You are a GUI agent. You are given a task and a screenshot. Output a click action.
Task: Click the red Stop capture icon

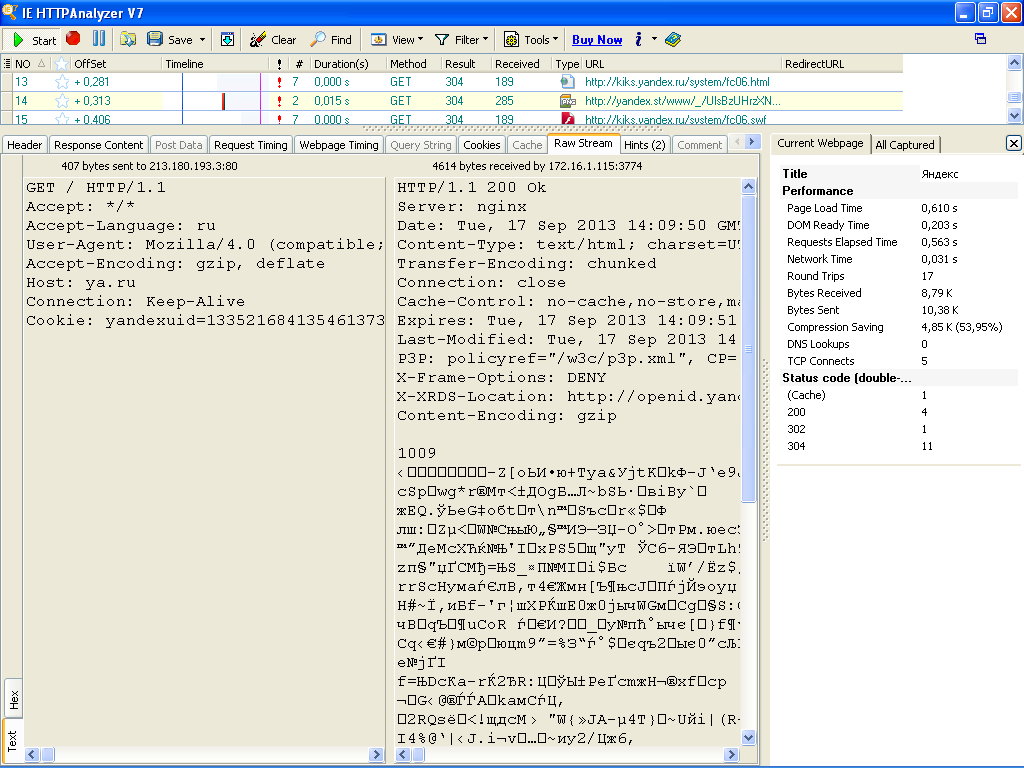(73, 39)
